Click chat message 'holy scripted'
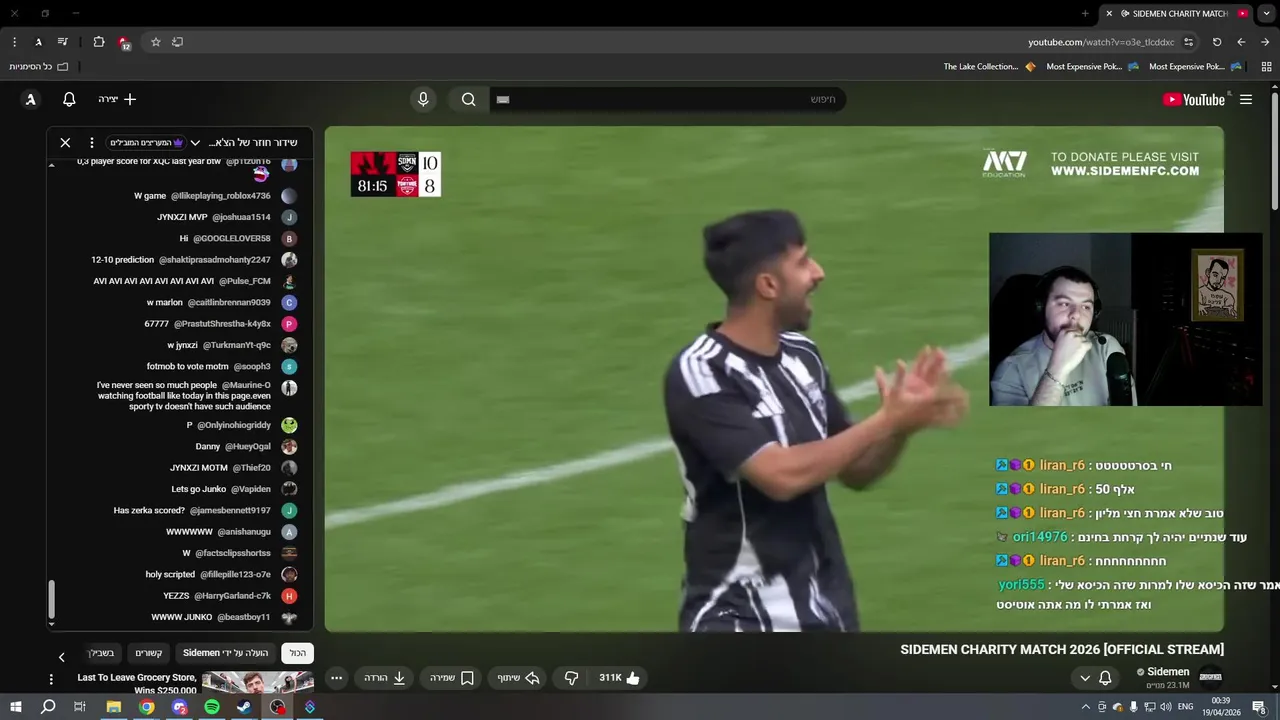1280x720 pixels. [x=170, y=574]
